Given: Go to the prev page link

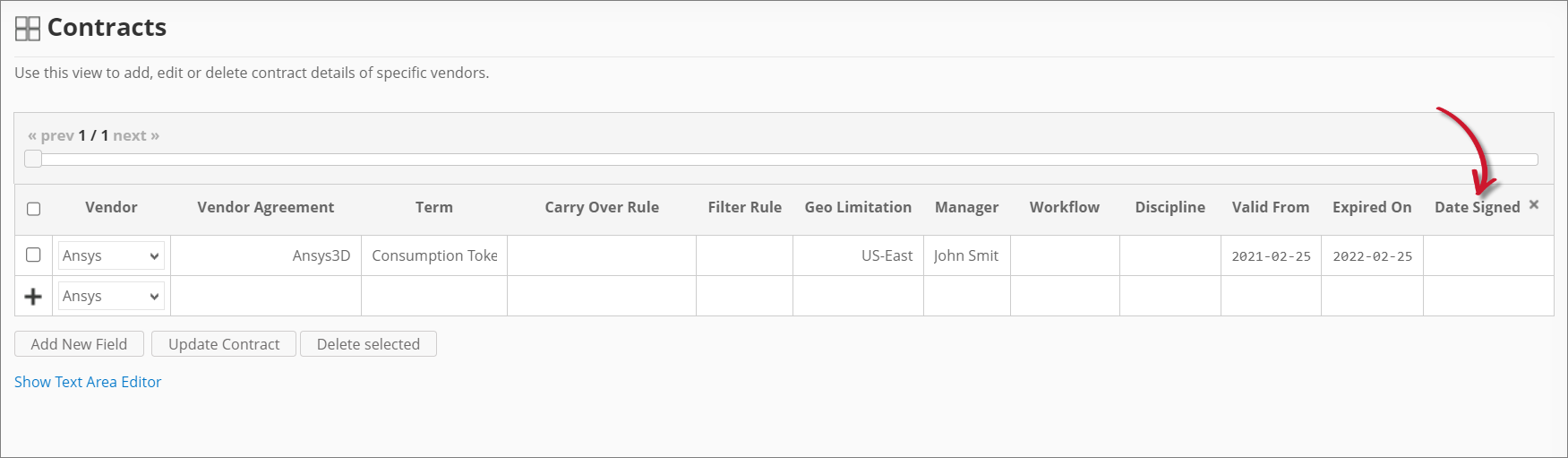Looking at the screenshot, I should pyautogui.click(x=51, y=135).
